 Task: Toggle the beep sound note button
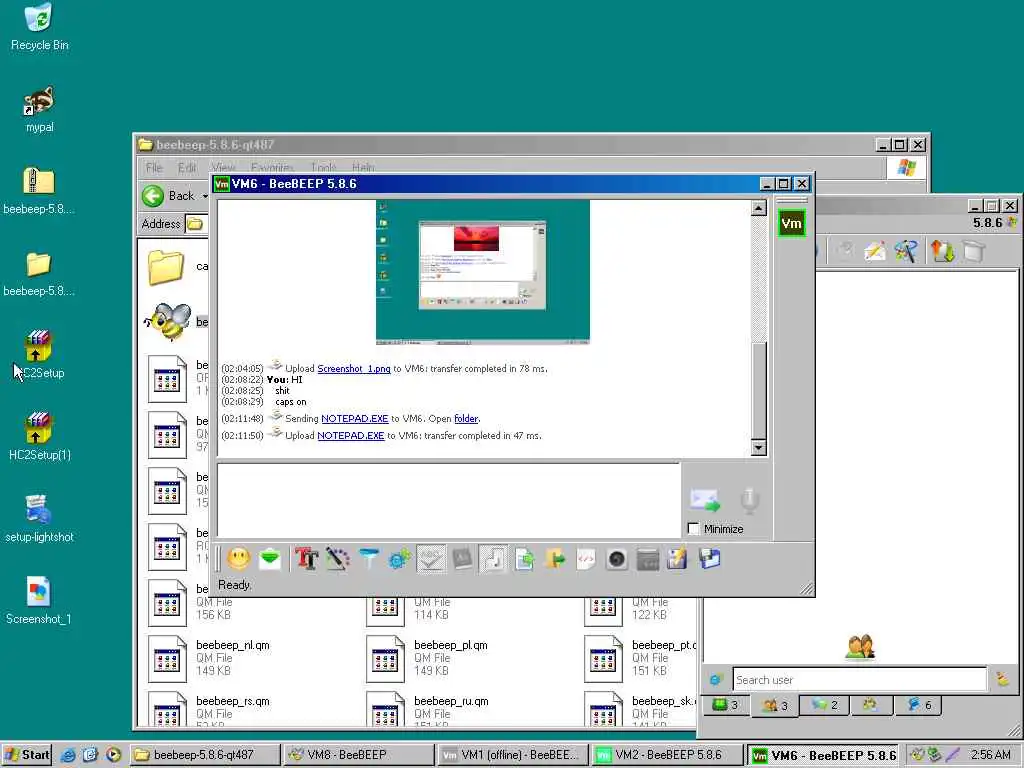click(x=494, y=559)
